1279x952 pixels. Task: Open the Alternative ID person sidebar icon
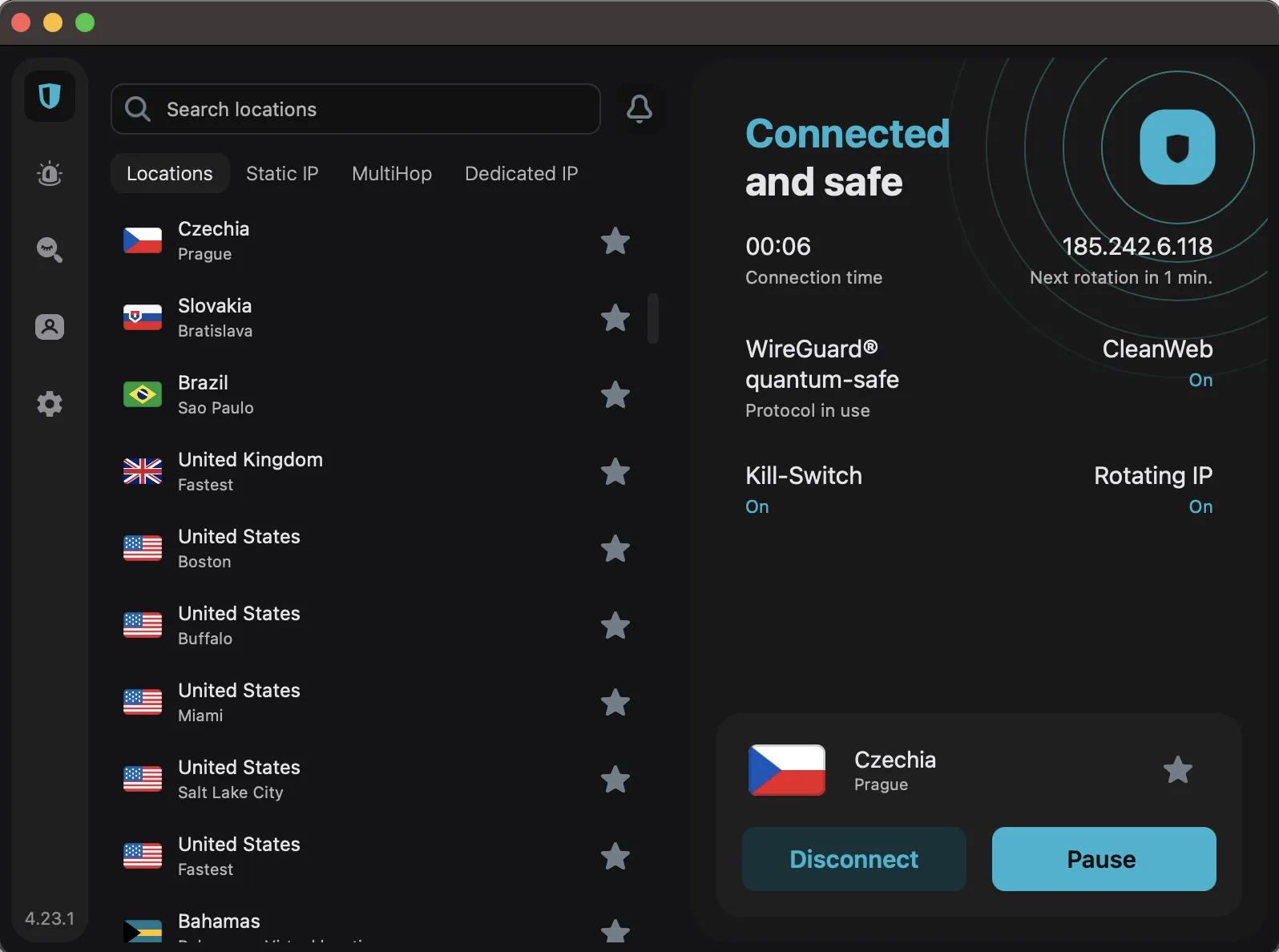coord(50,327)
